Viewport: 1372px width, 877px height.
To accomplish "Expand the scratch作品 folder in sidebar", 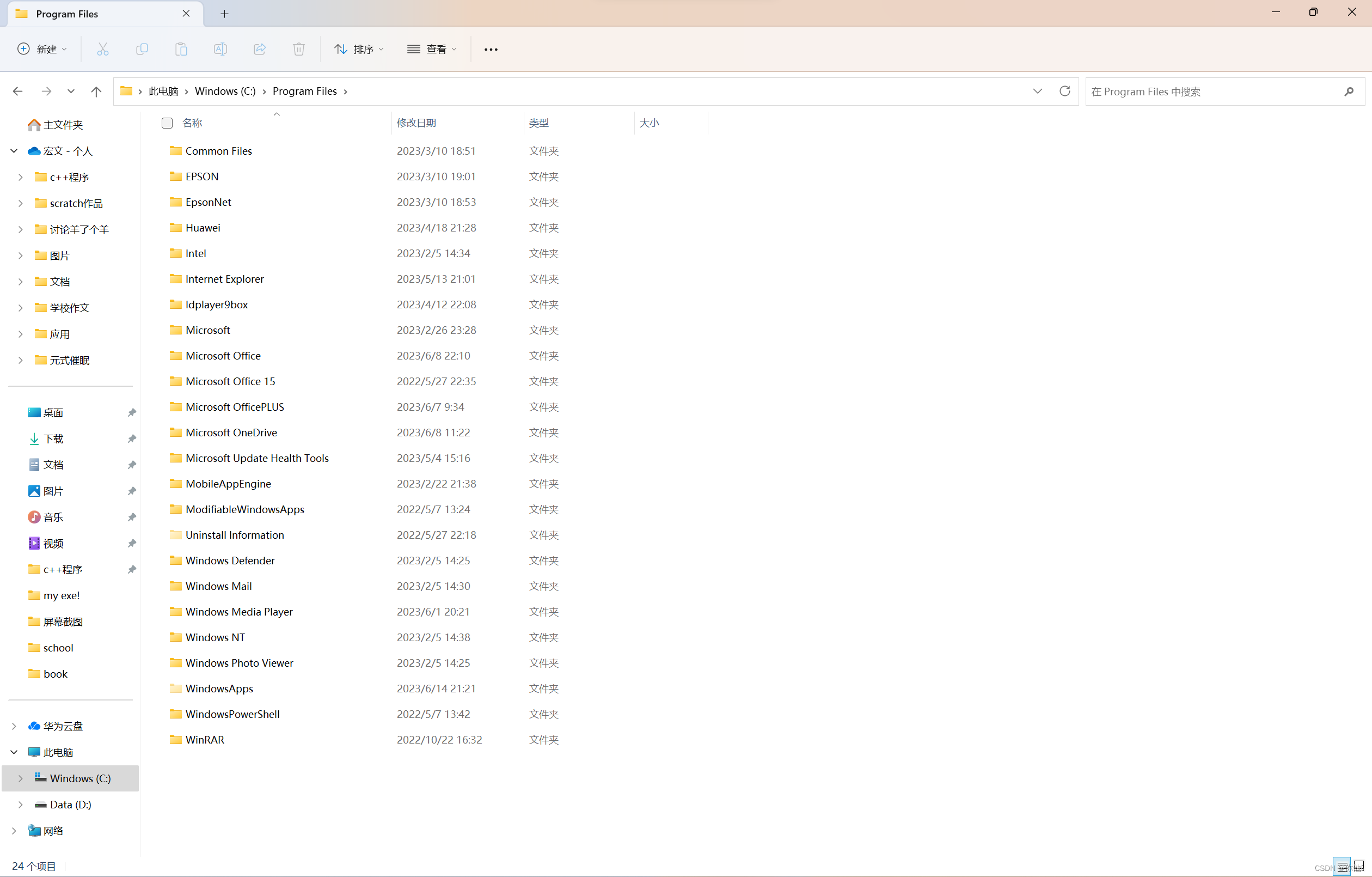I will click(x=21, y=204).
